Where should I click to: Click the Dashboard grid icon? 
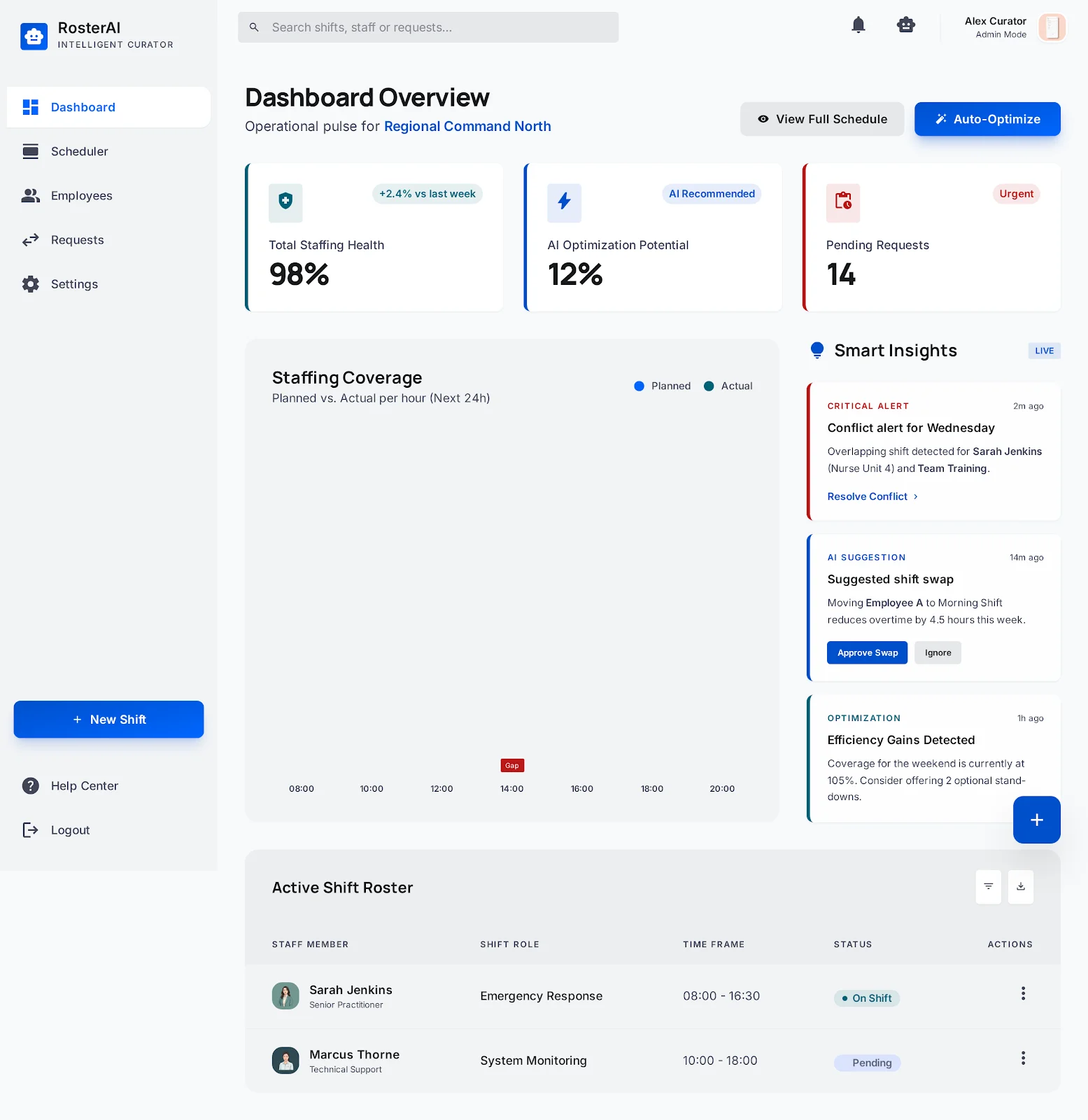(30, 107)
